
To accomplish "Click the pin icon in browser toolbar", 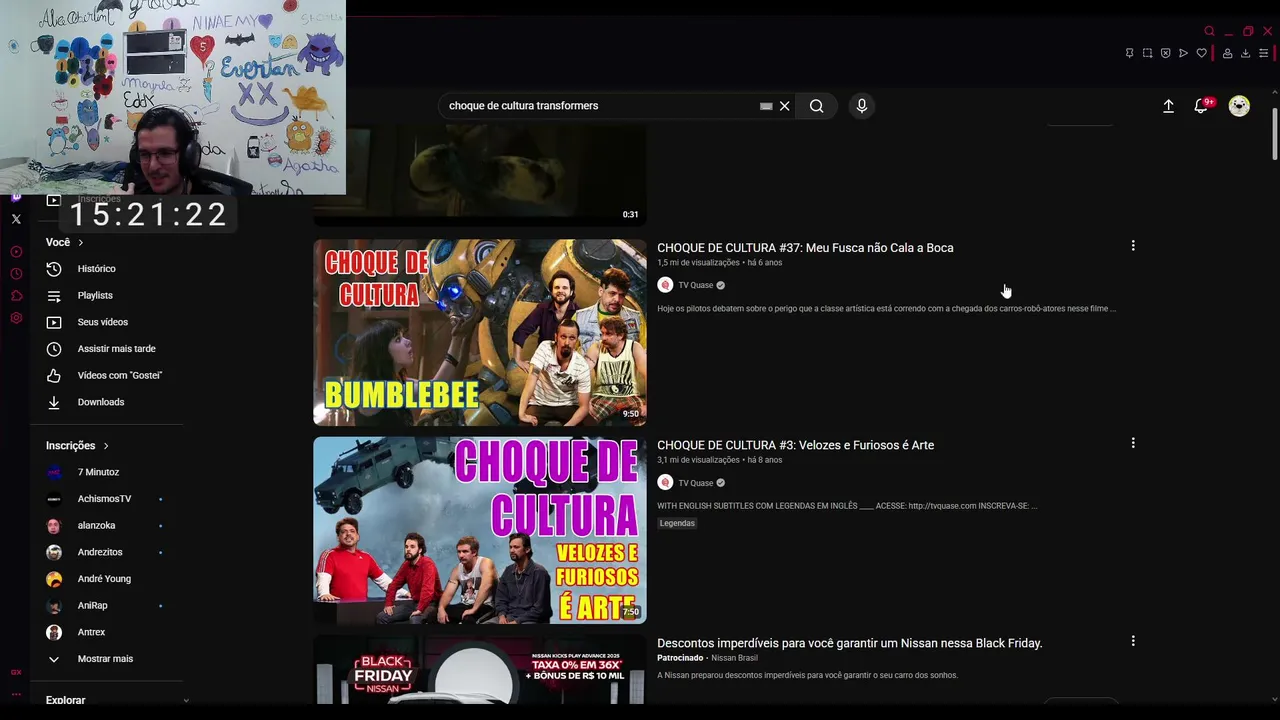I will click(1129, 53).
